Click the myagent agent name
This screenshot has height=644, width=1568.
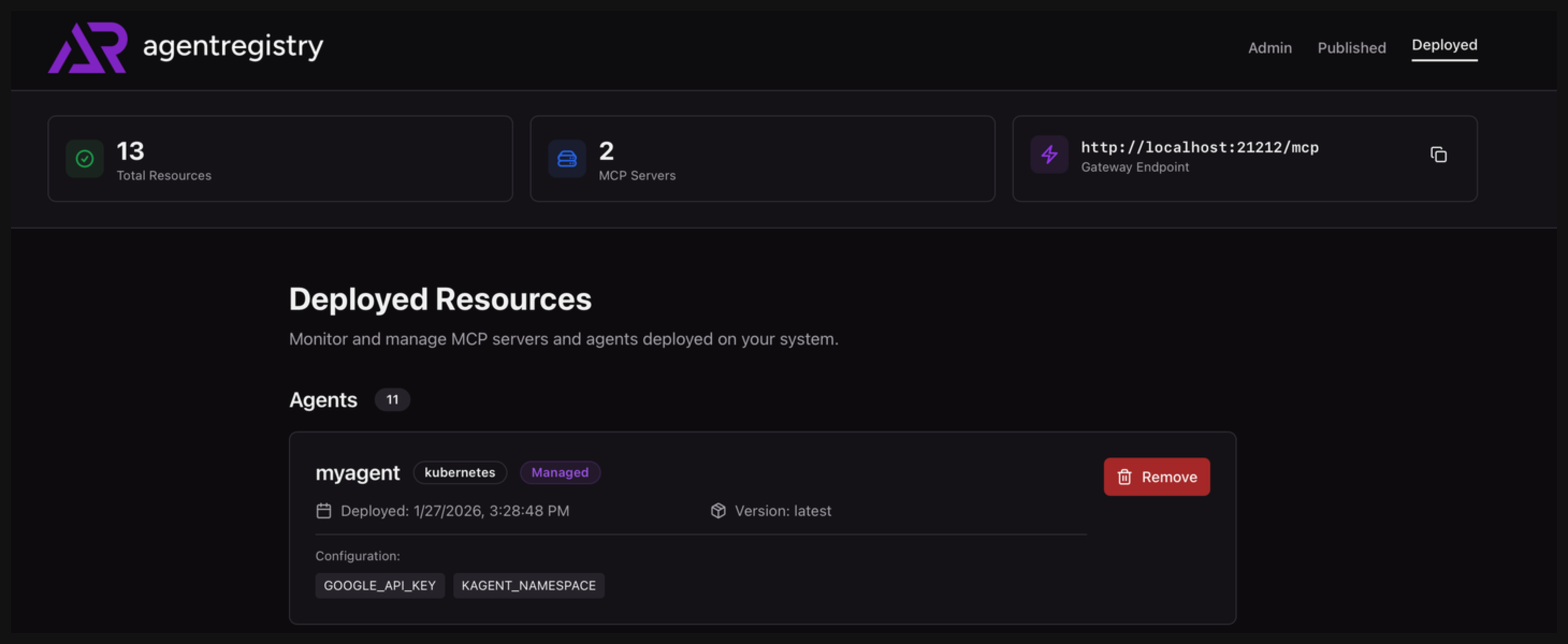coord(357,473)
